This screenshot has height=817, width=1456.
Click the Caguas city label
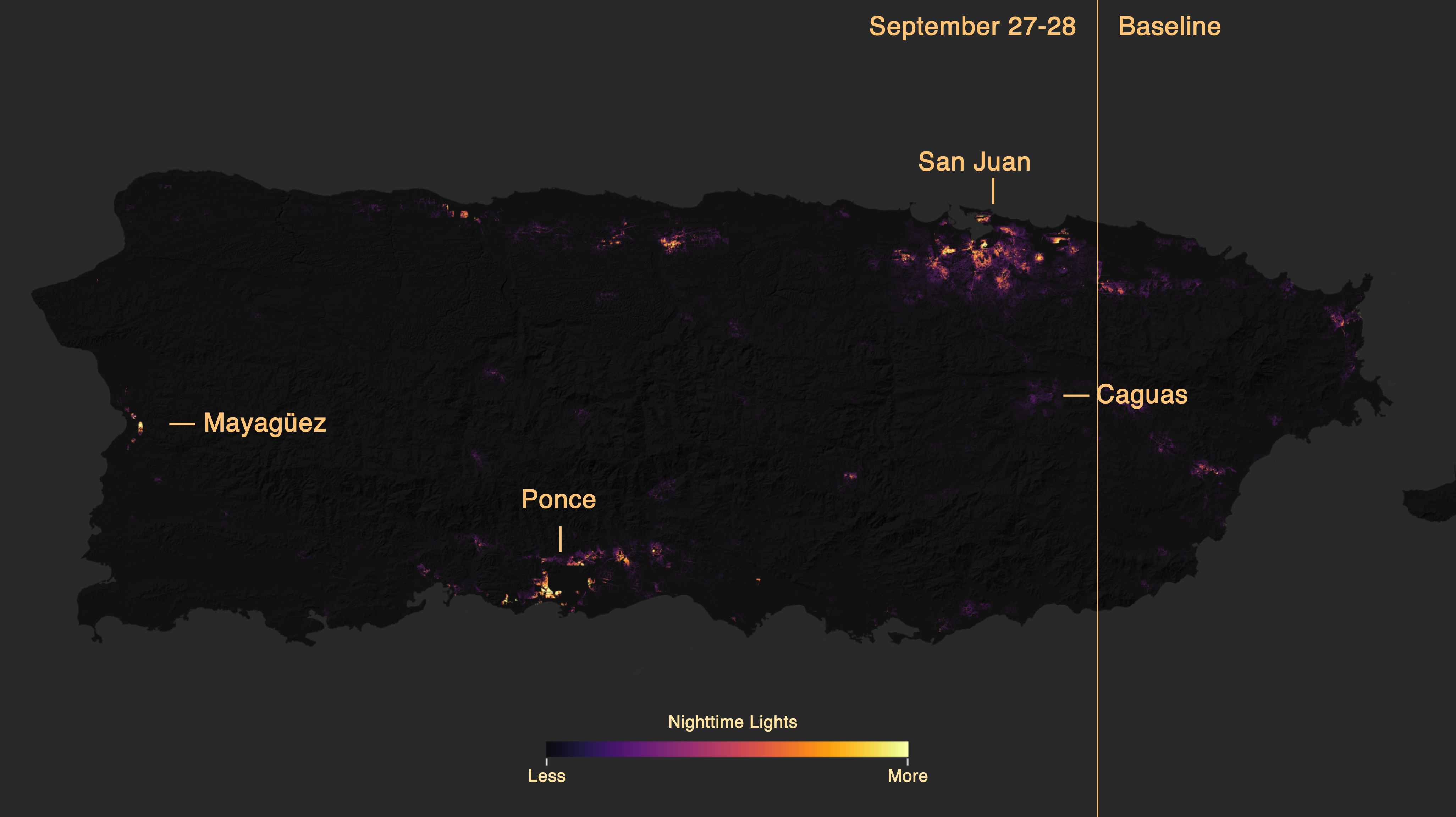[1142, 395]
